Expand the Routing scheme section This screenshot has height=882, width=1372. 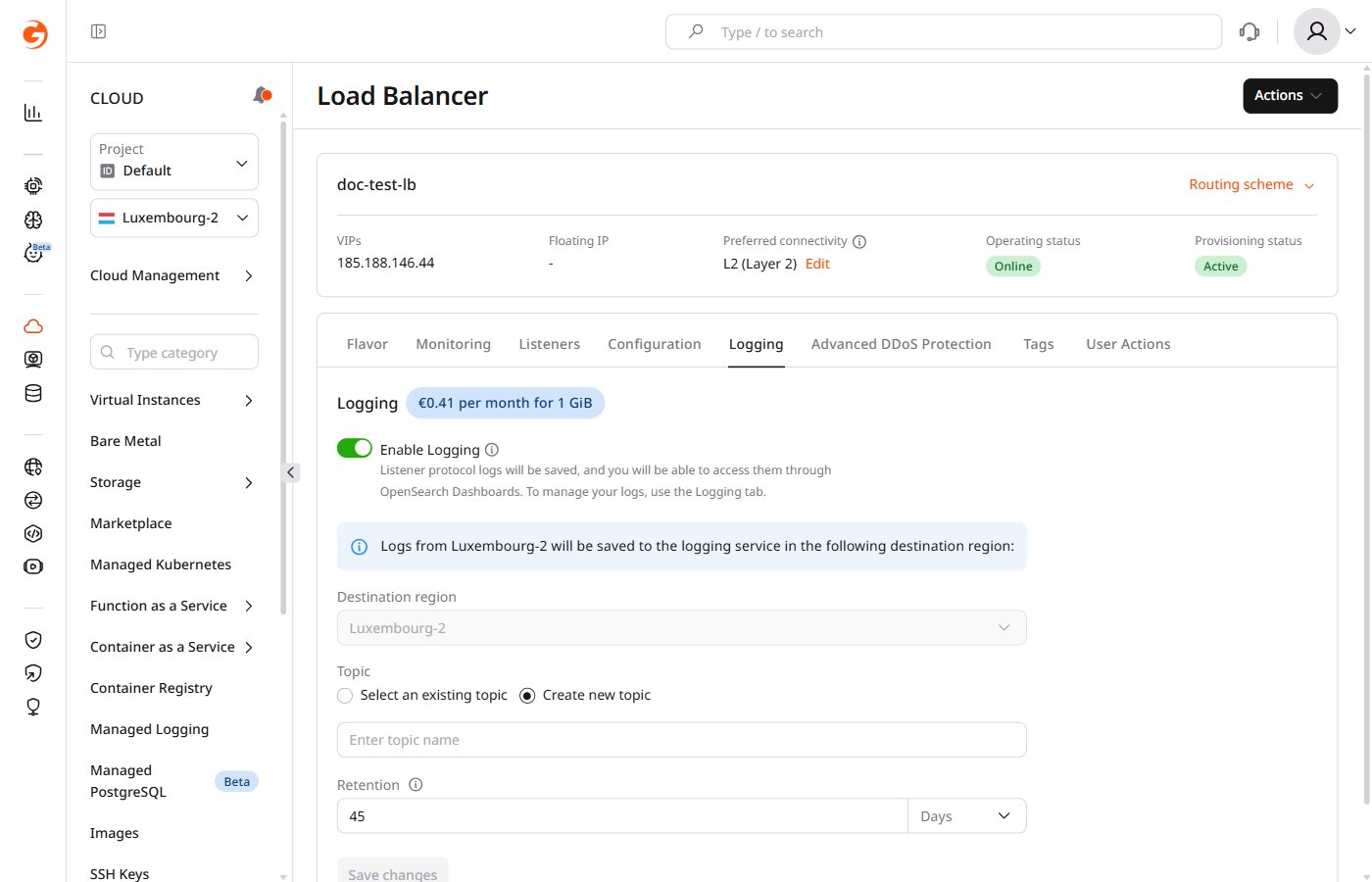1251,184
